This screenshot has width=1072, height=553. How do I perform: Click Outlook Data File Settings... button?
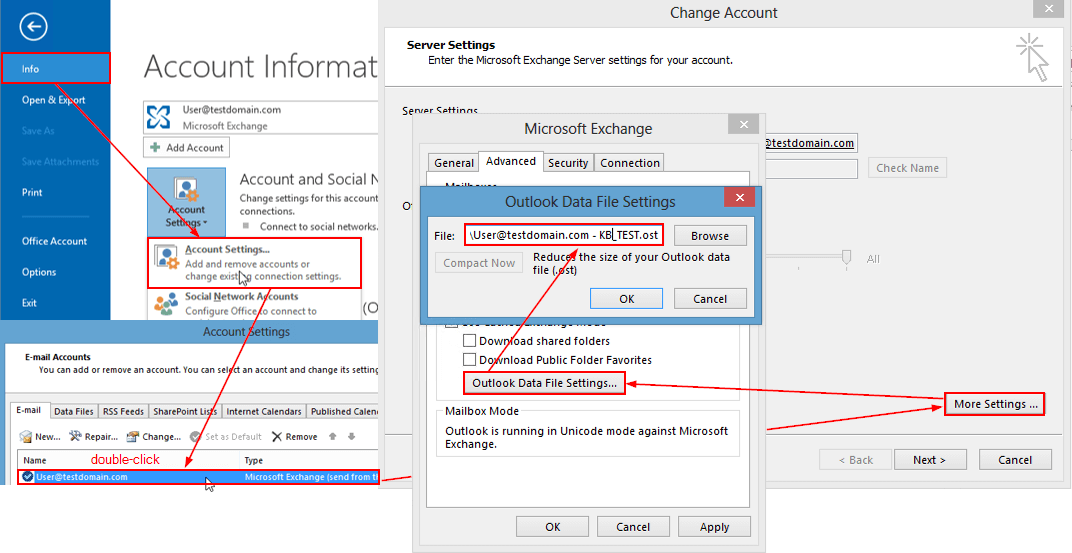pyautogui.click(x=545, y=383)
